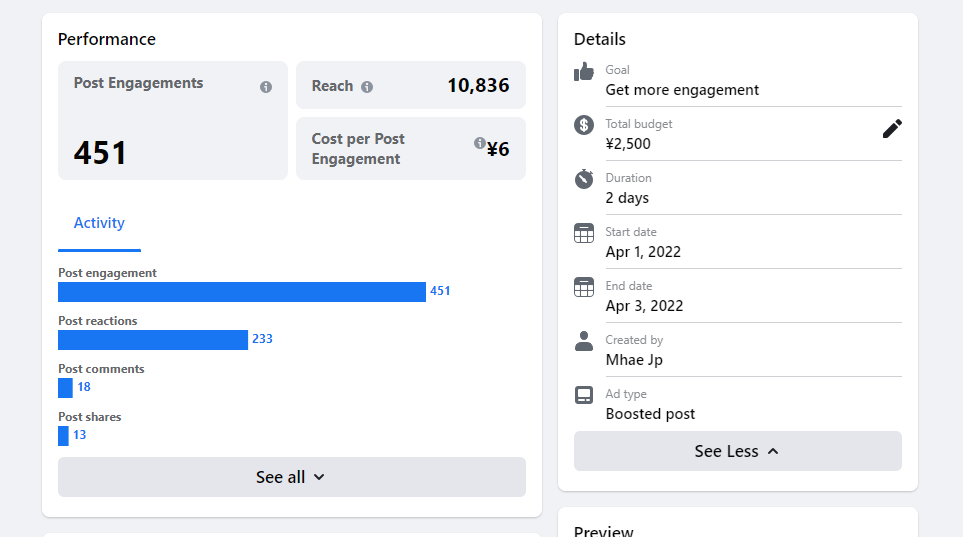The width and height of the screenshot is (963, 537).
Task: Click the Ad type device icon
Action: point(584,395)
